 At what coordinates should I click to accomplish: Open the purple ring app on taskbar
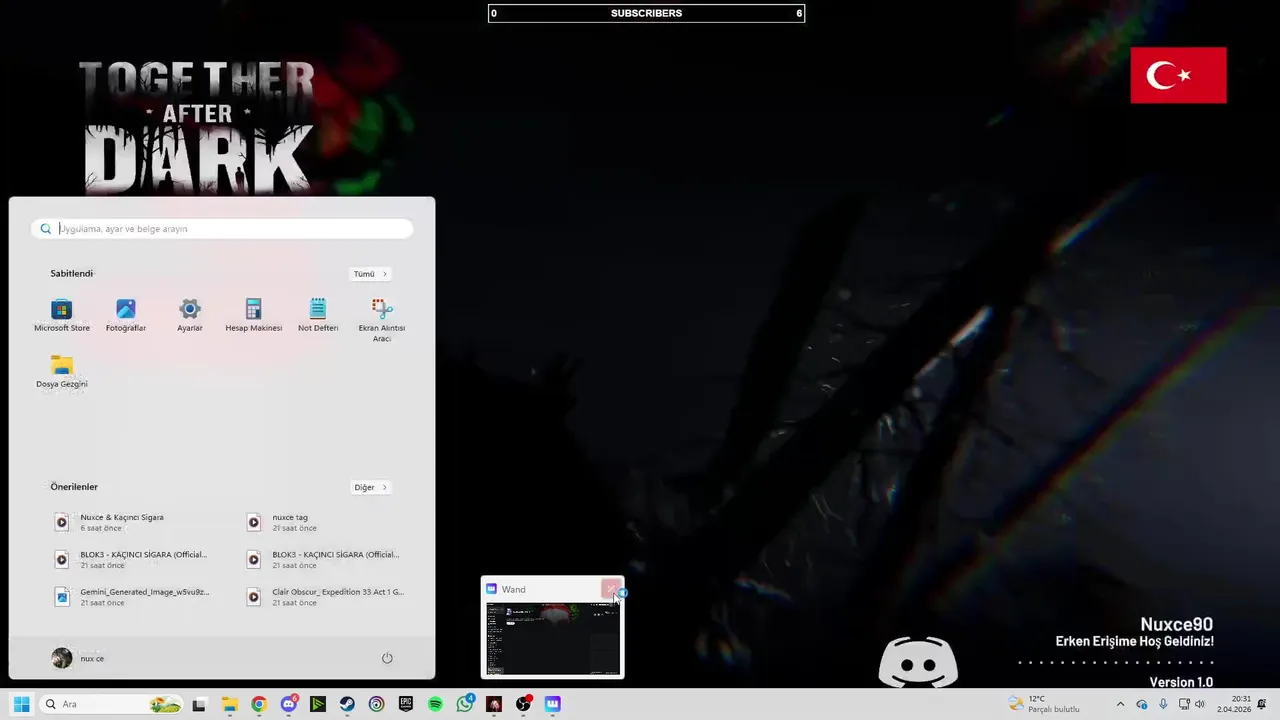[376, 704]
